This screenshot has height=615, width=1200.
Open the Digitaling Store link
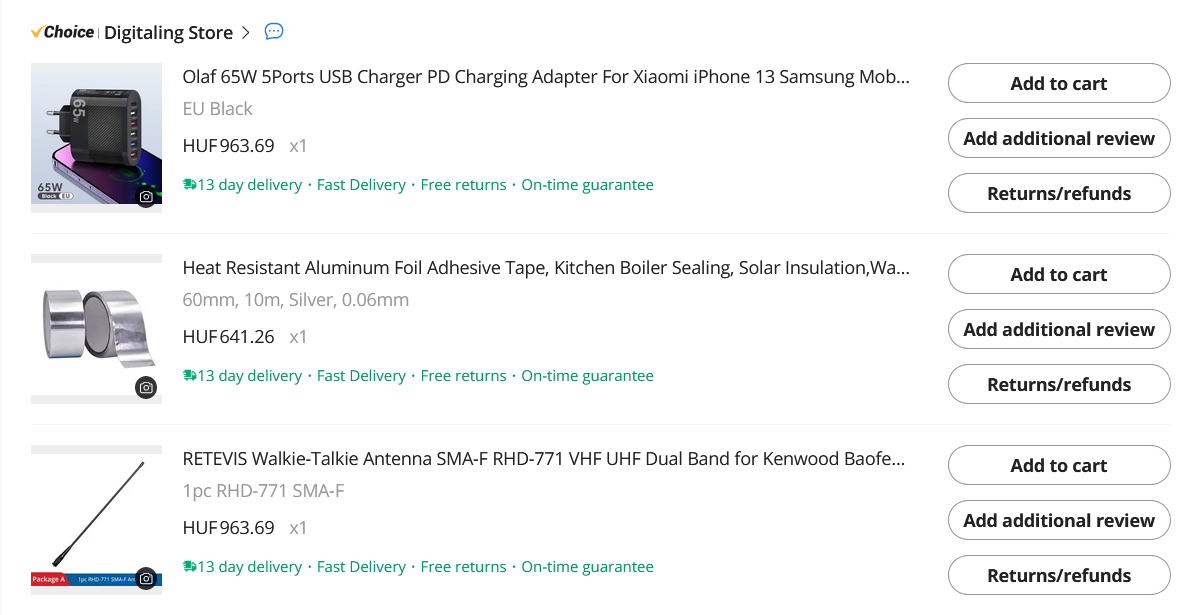click(168, 33)
